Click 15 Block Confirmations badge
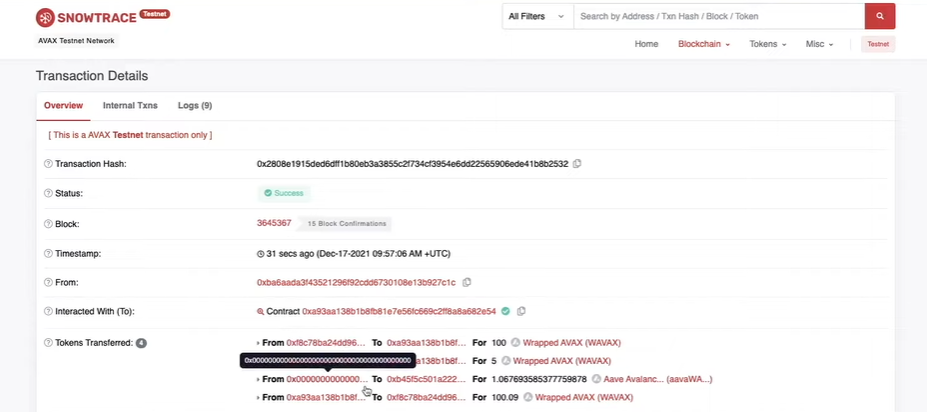The image size is (927, 412). 346,224
